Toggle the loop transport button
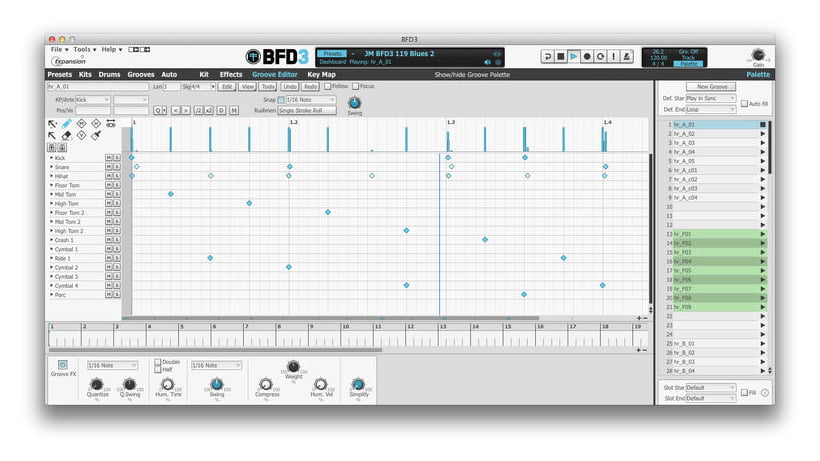Image resolution: width=820 pixels, height=461 pixels. [x=600, y=56]
